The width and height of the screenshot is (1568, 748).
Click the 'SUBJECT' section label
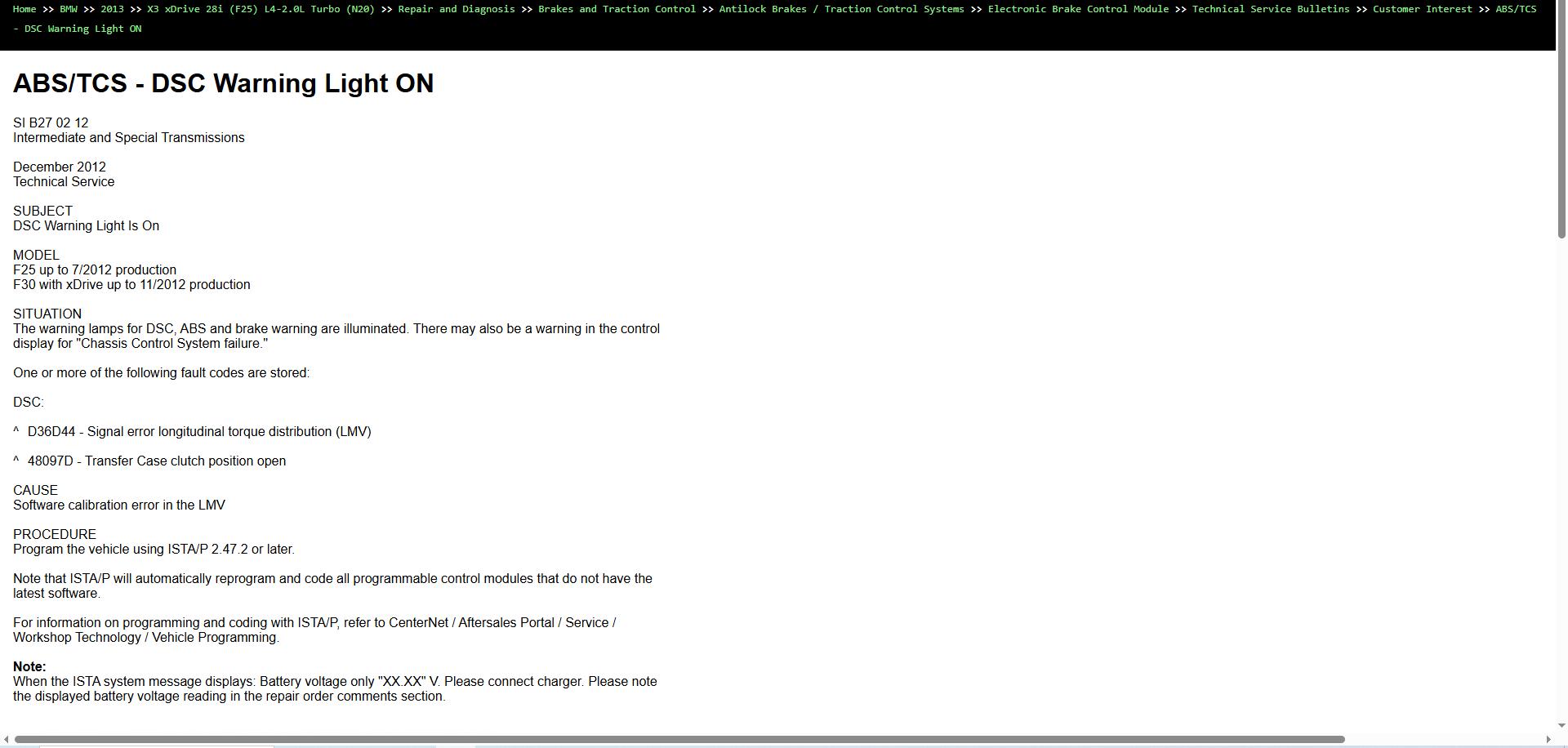coord(42,211)
